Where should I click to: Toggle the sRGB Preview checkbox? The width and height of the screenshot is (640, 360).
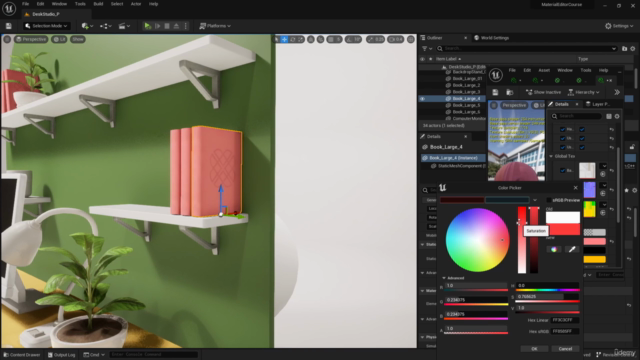pos(549,200)
